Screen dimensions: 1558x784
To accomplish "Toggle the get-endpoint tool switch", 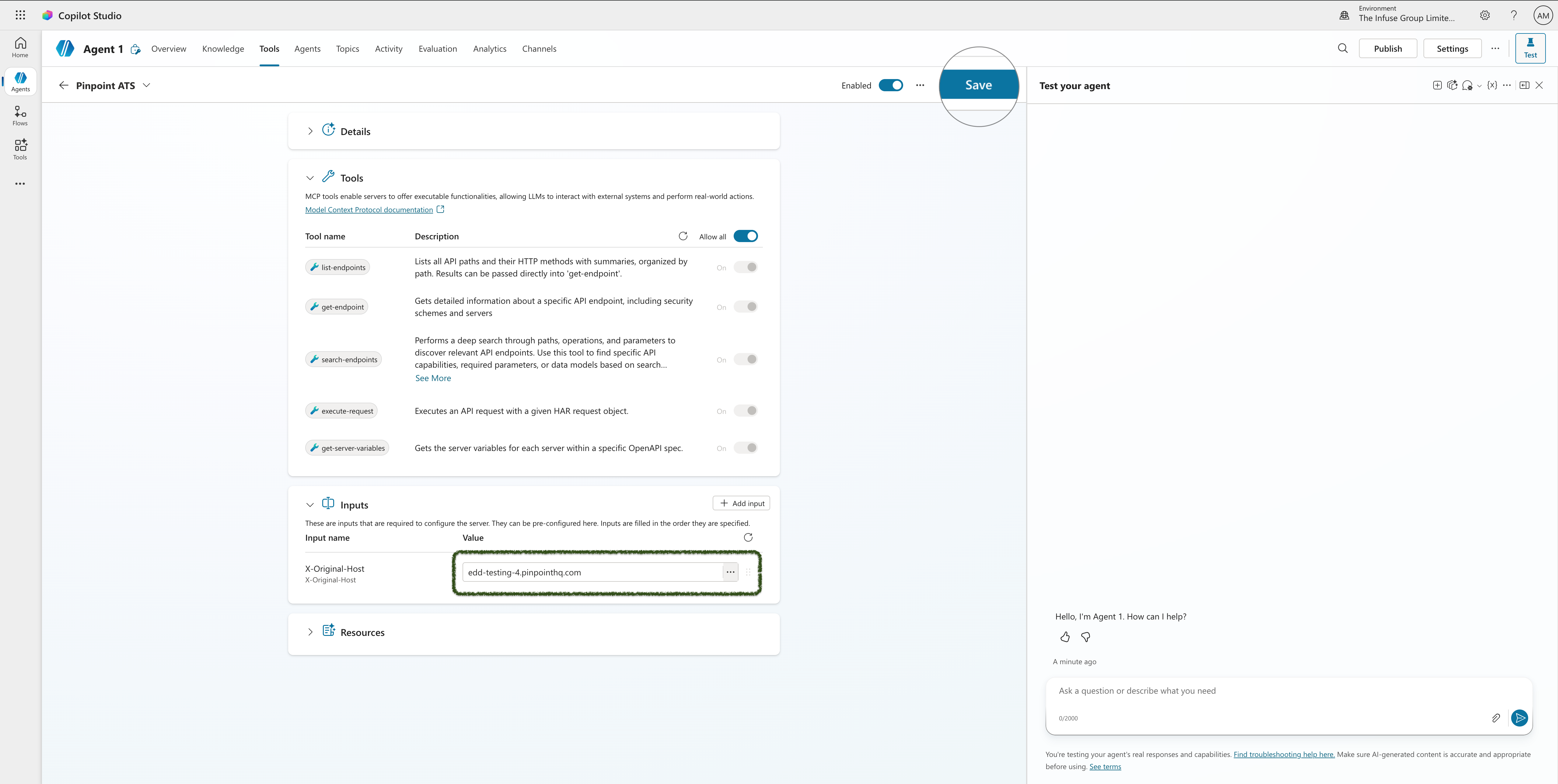I will 745,307.
